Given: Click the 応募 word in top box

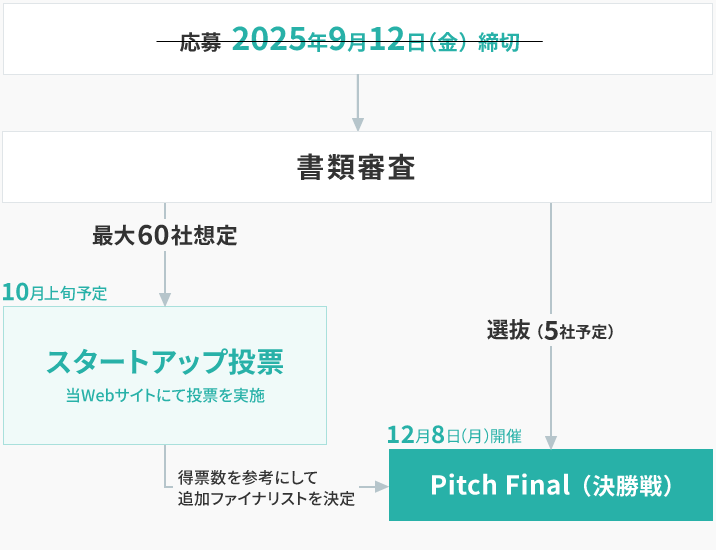Looking at the screenshot, I should [200, 42].
